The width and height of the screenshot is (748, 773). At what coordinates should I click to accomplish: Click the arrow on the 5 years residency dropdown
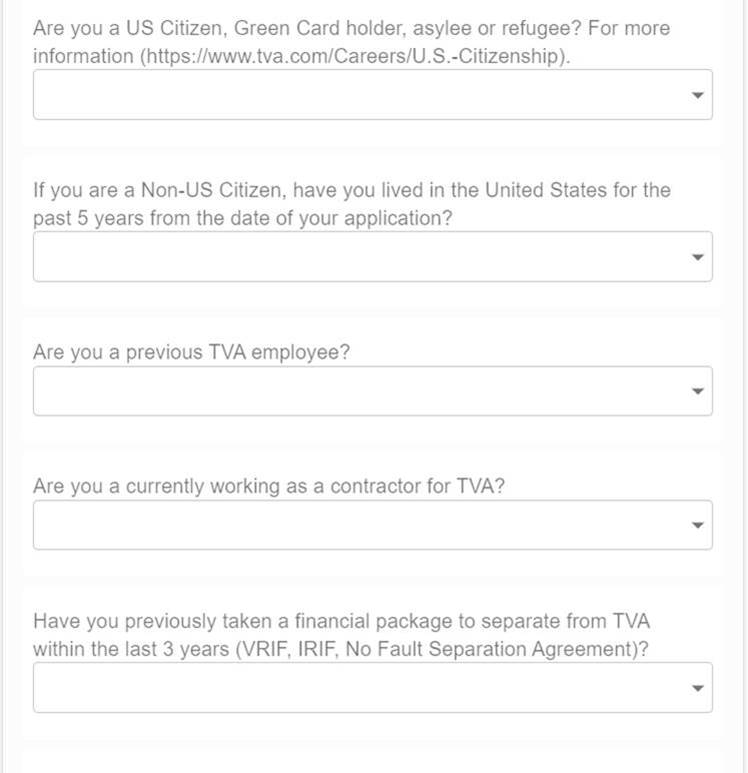pos(698,257)
